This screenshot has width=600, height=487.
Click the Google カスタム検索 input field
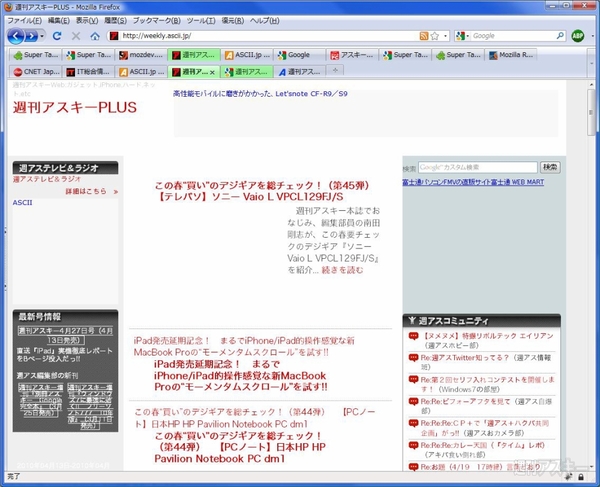click(x=478, y=167)
